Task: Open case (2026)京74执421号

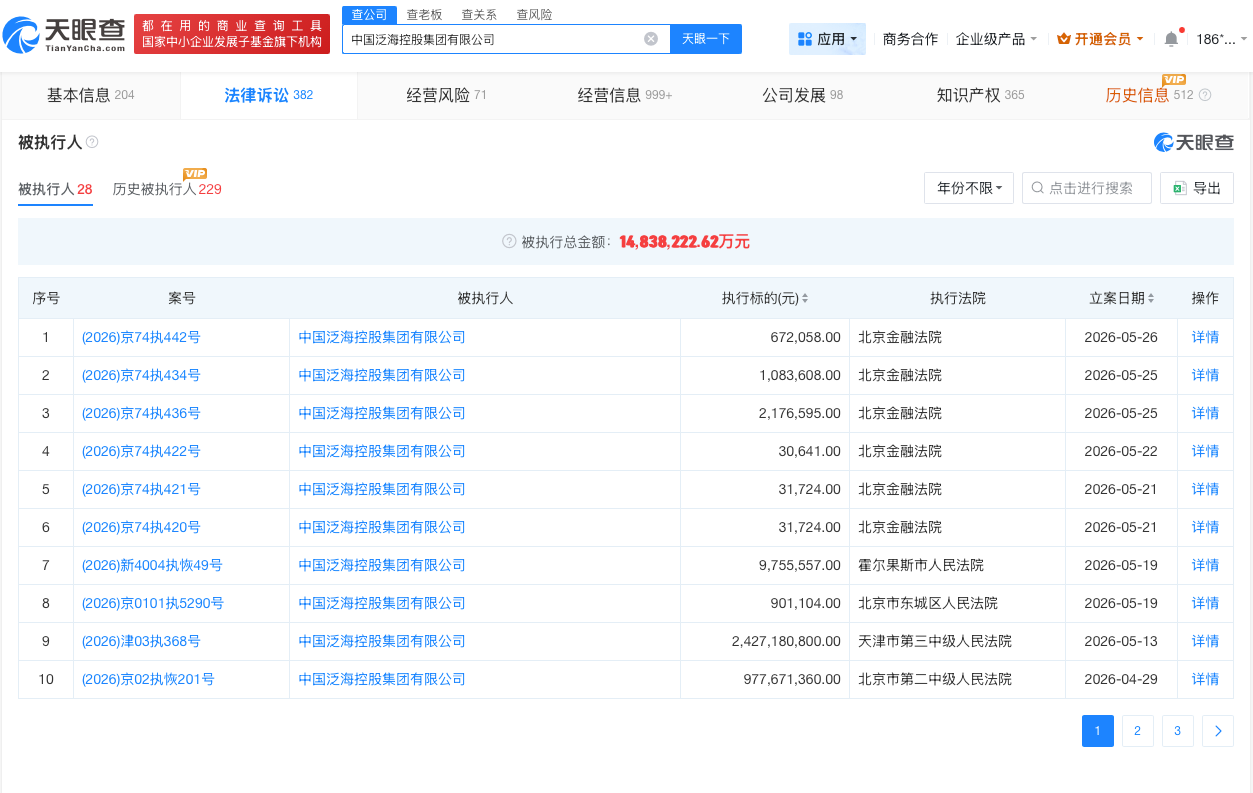Action: tap(141, 489)
